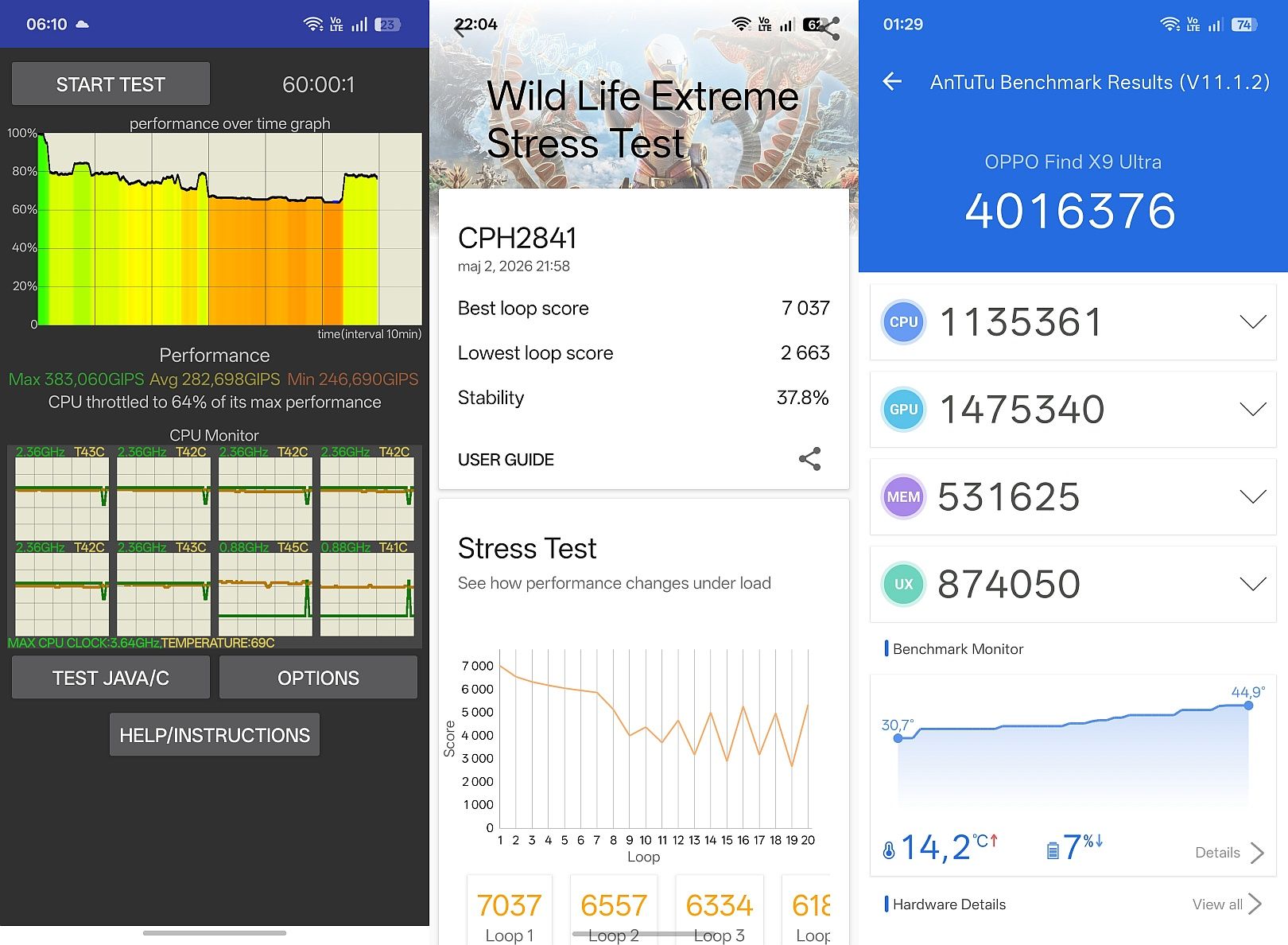Viewport: 1288px width, 945px height.
Task: Expand the MEM score 531625 row
Action: click(x=1073, y=497)
